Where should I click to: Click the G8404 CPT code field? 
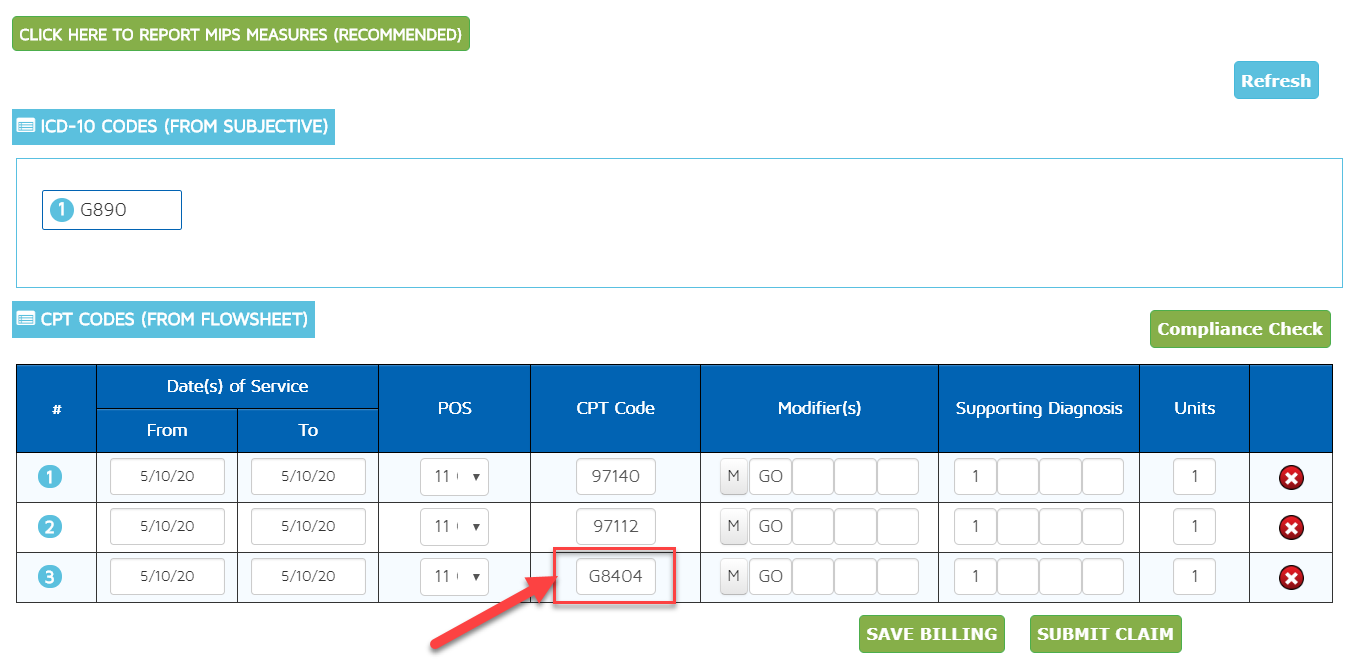615,577
